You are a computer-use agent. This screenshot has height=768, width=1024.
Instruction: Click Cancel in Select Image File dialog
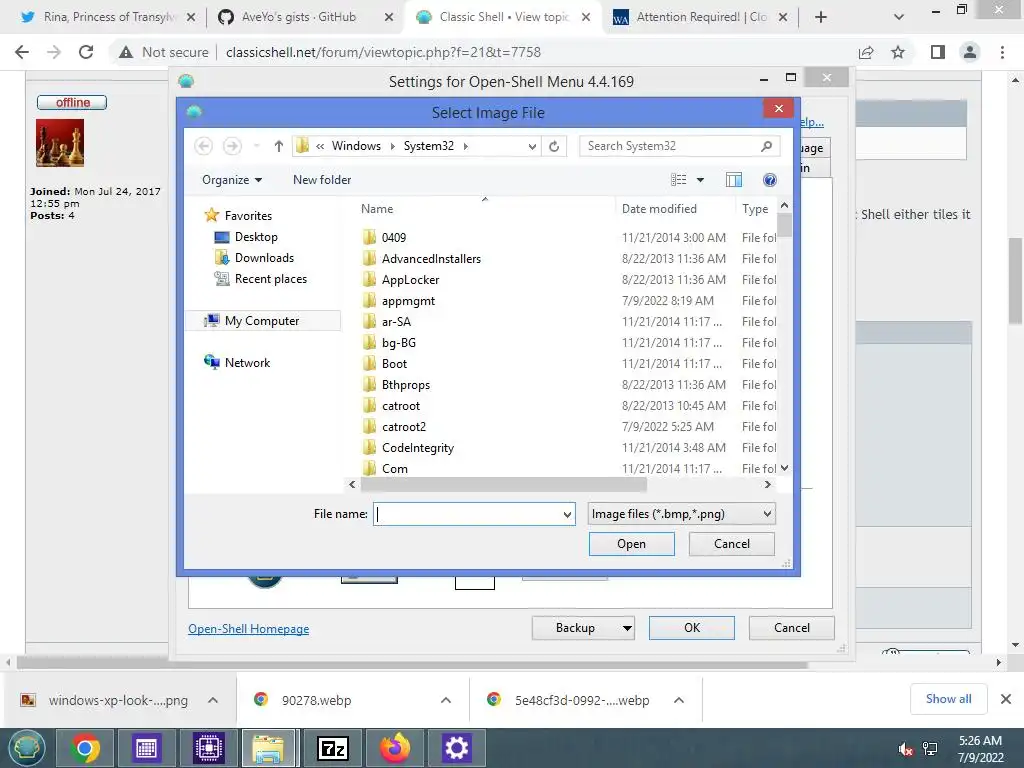[731, 544]
